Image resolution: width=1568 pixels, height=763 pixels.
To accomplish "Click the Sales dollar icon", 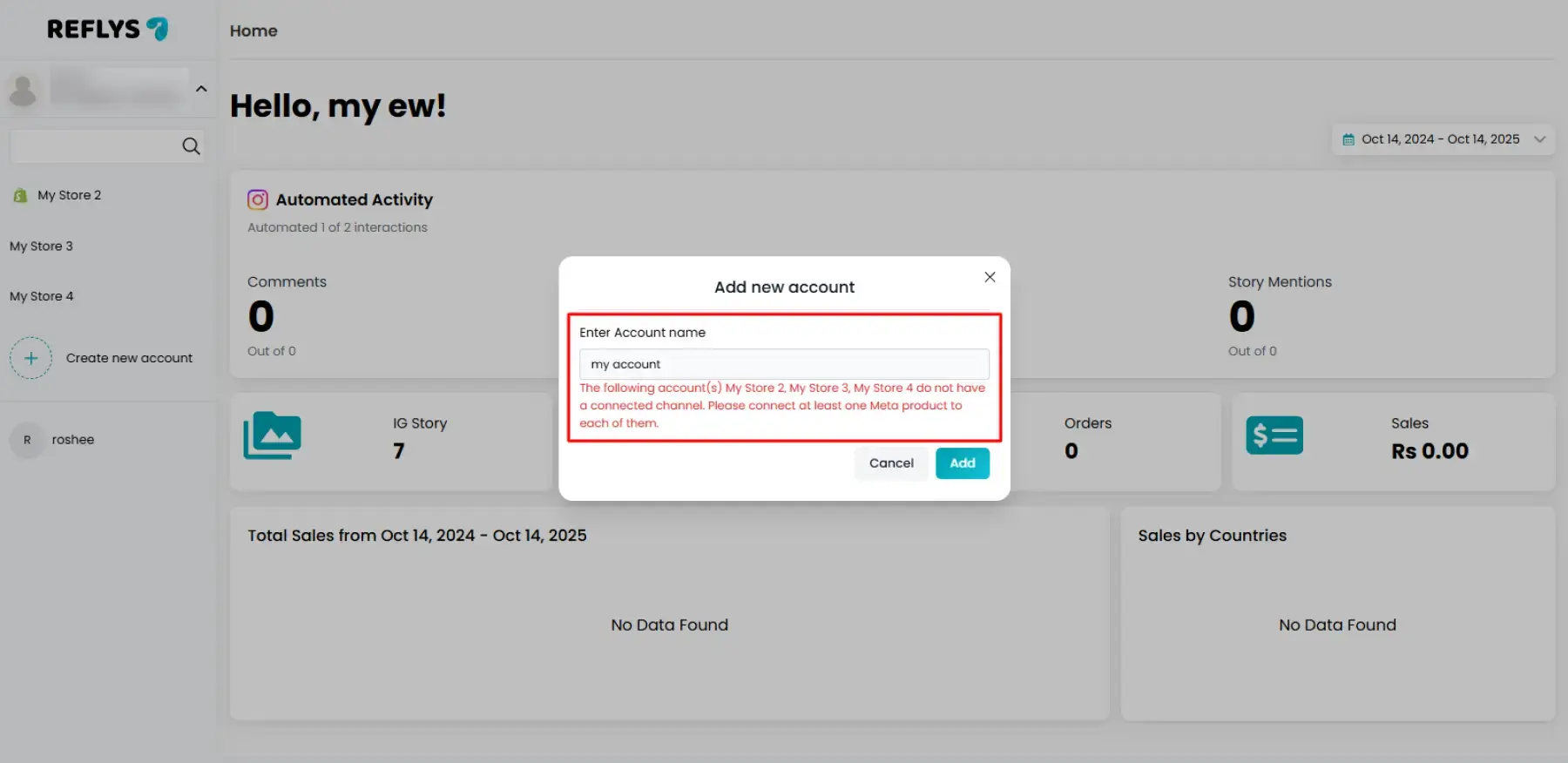I will [1274, 436].
